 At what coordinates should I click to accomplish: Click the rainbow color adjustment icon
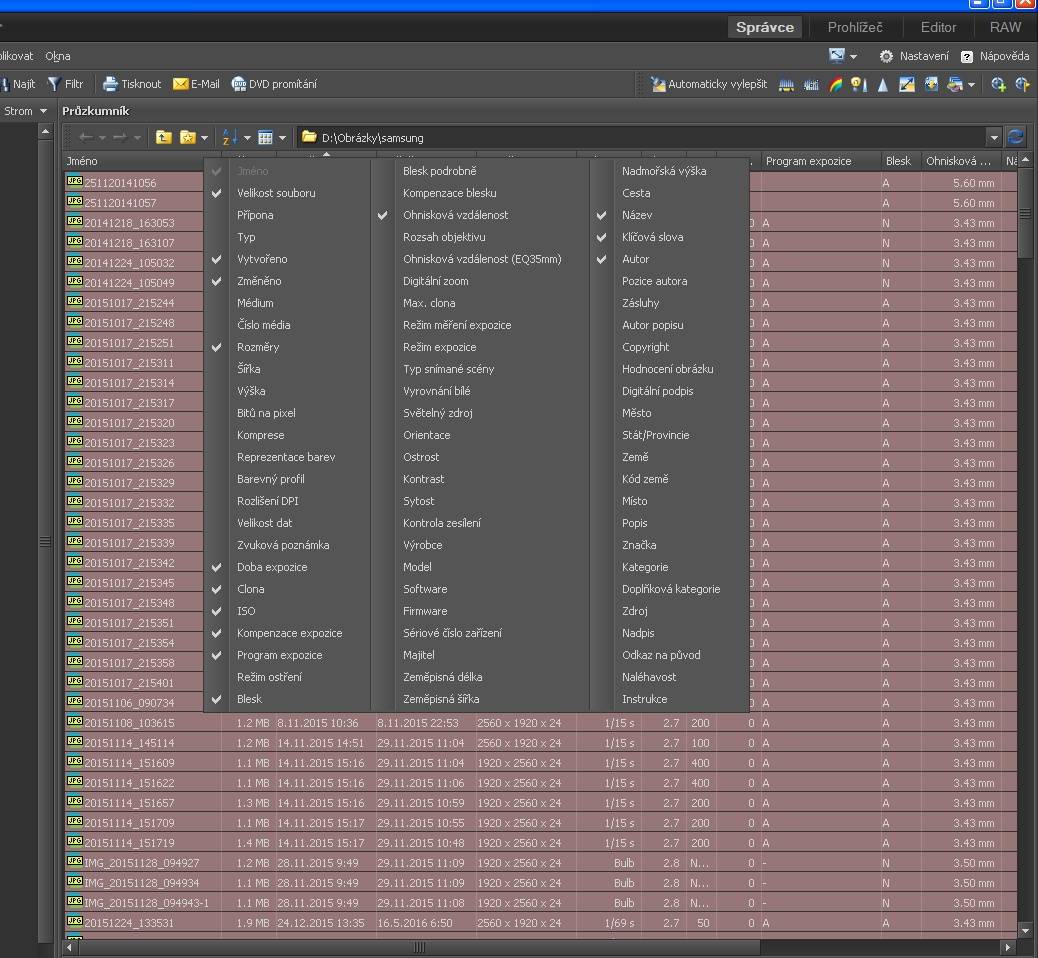point(835,84)
